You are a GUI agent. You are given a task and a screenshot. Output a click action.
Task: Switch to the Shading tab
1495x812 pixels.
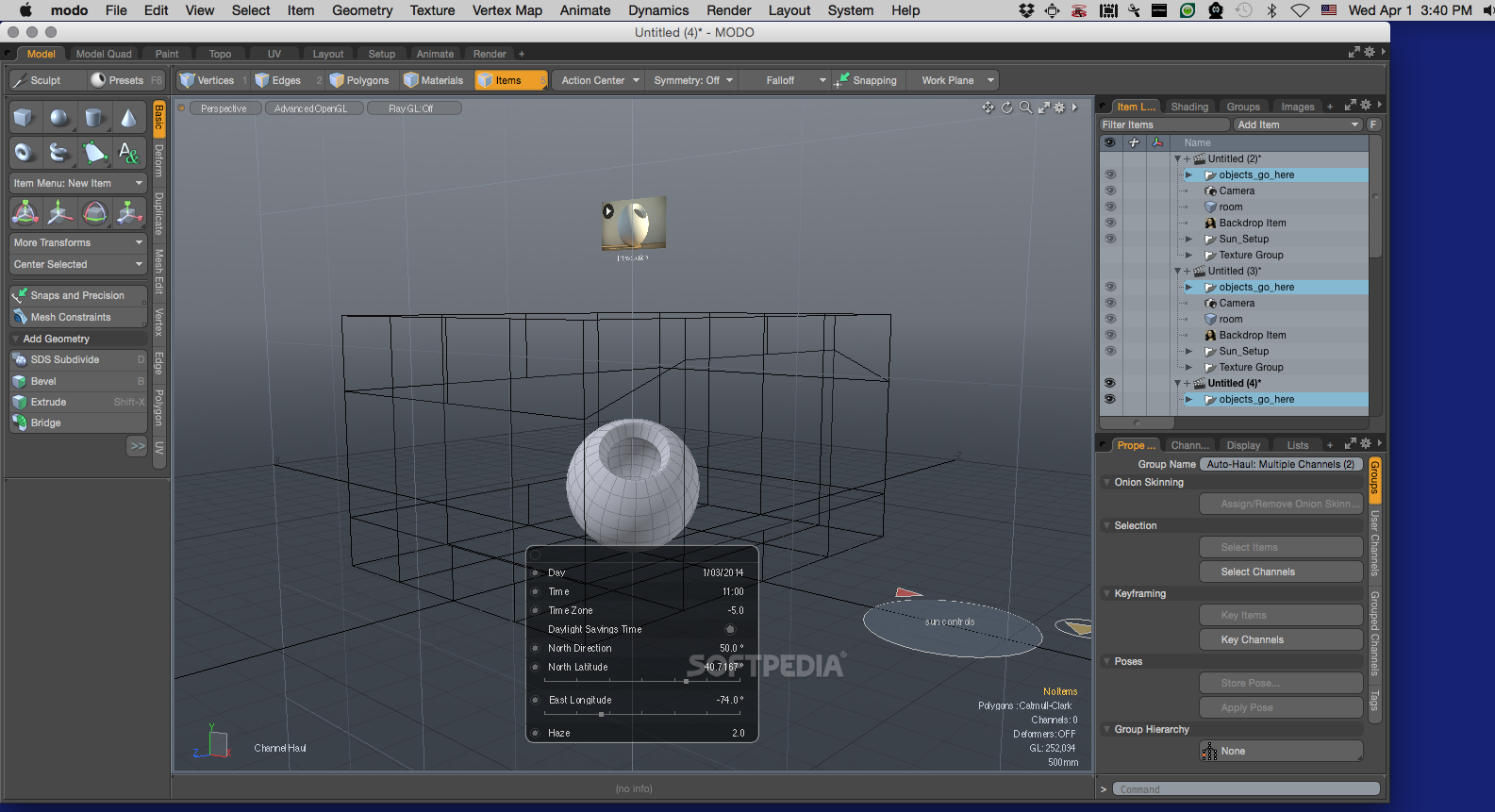click(x=1189, y=107)
